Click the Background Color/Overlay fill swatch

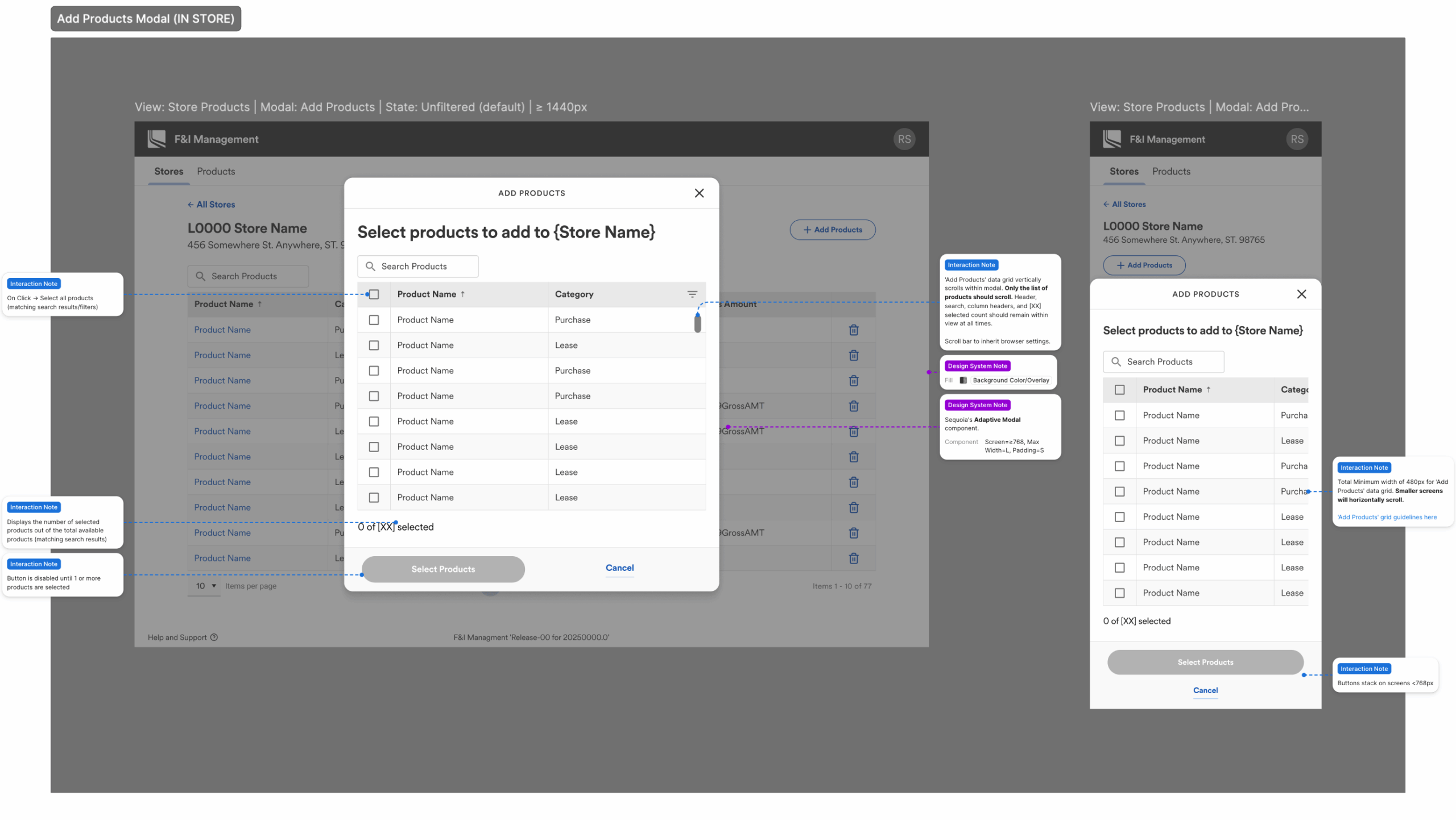(963, 380)
